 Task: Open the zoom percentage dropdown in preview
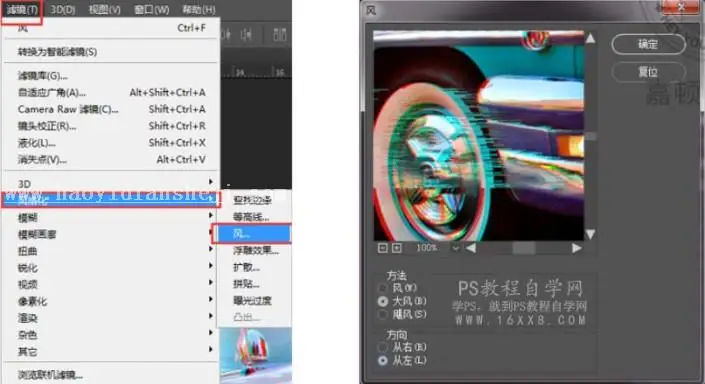pyautogui.click(x=455, y=248)
